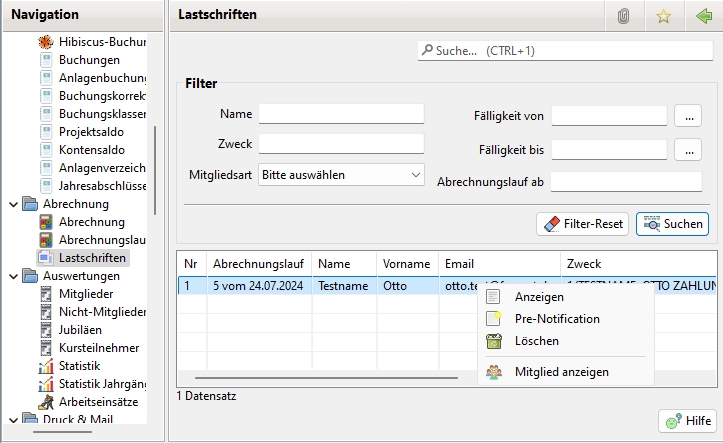Open Abrechnung item in navigation tree
Viewport: 723px width, 443px height.
tap(91, 222)
